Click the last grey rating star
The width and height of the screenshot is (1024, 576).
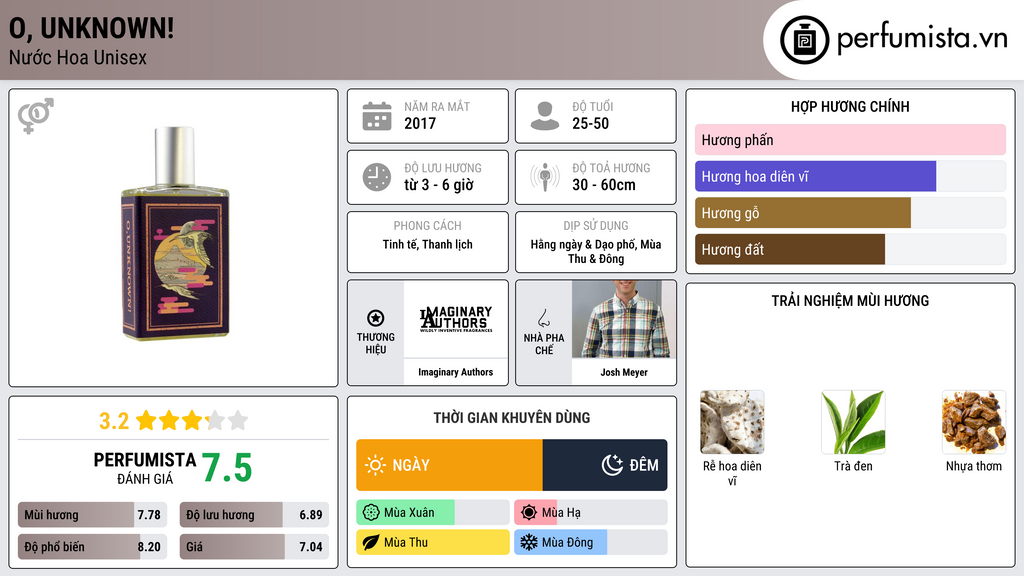[x=238, y=420]
